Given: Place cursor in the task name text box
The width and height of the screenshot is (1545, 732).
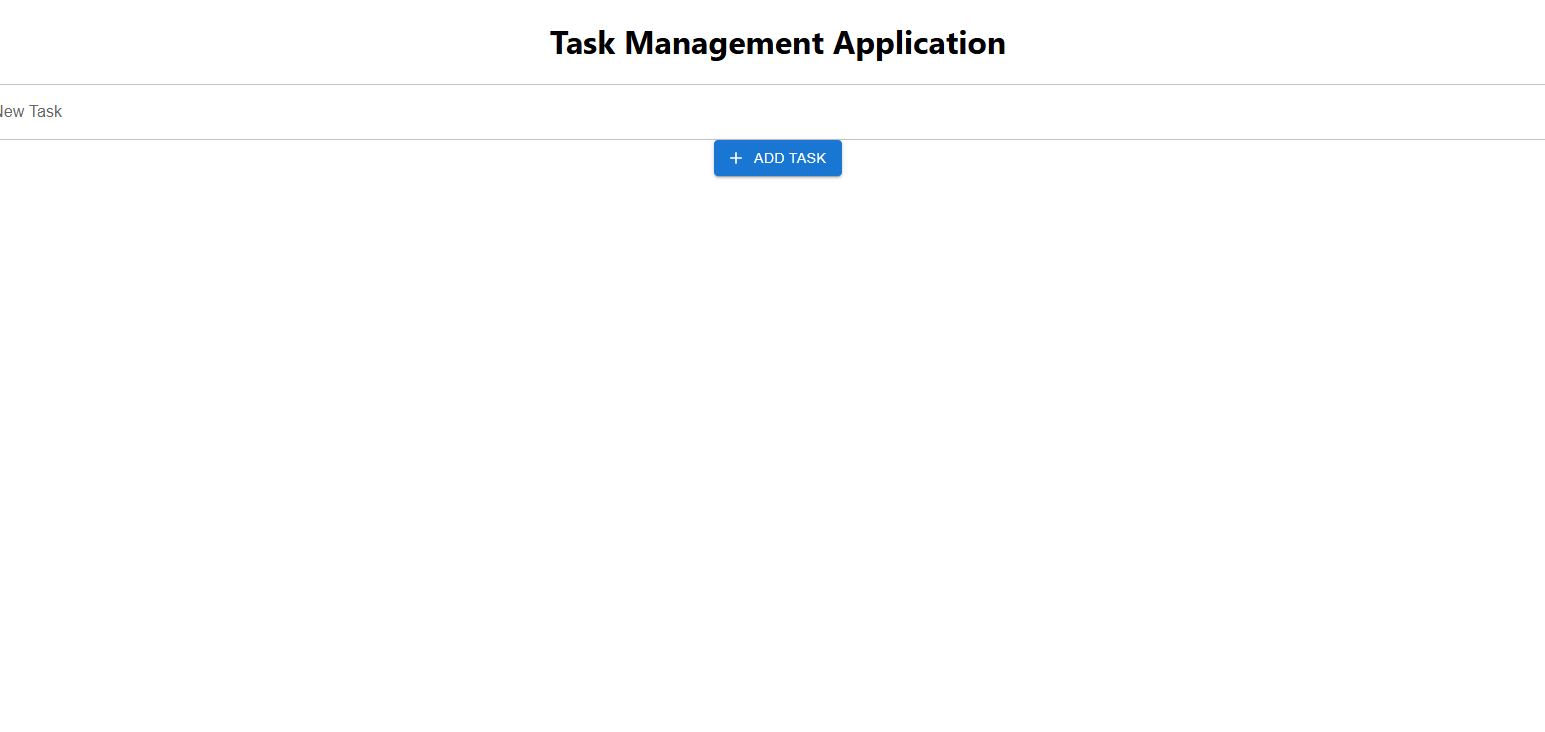Looking at the screenshot, I should pos(600,112).
